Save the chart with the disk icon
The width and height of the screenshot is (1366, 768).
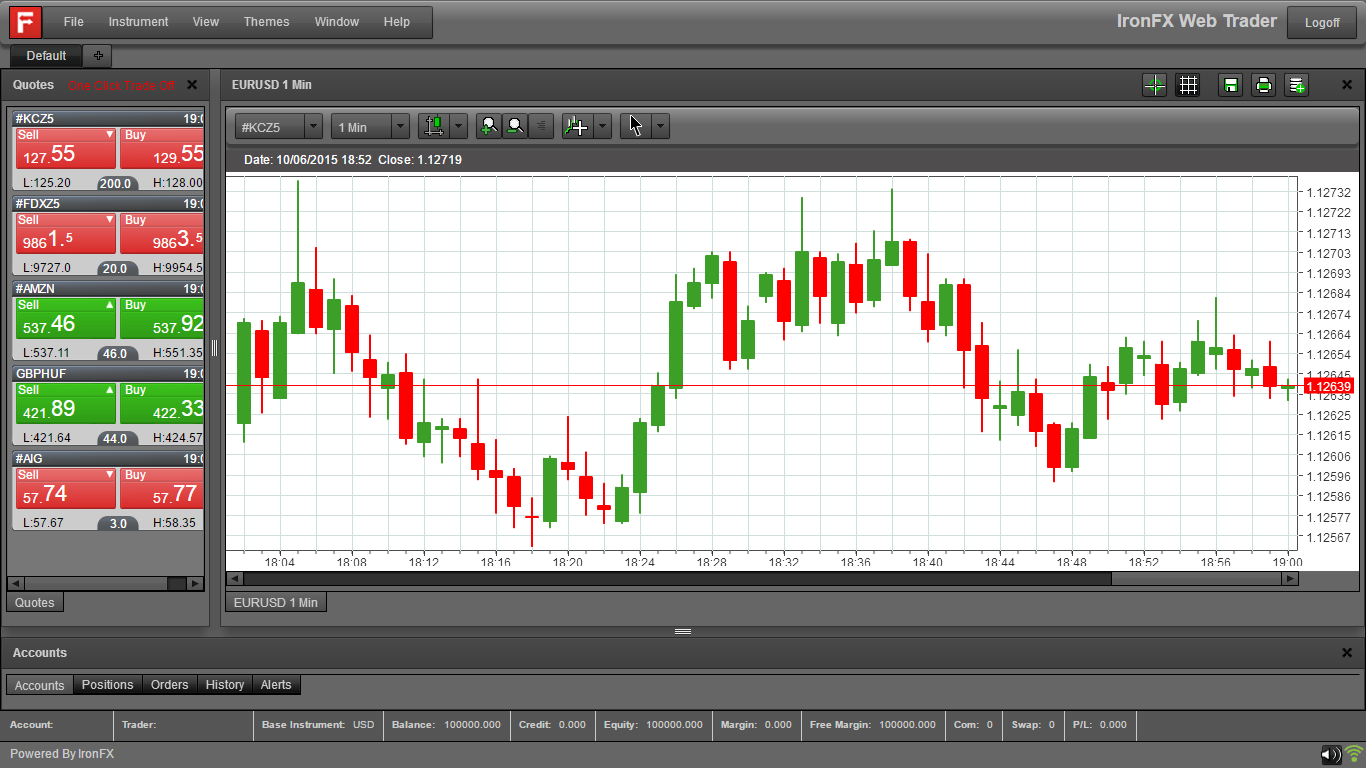point(1231,85)
